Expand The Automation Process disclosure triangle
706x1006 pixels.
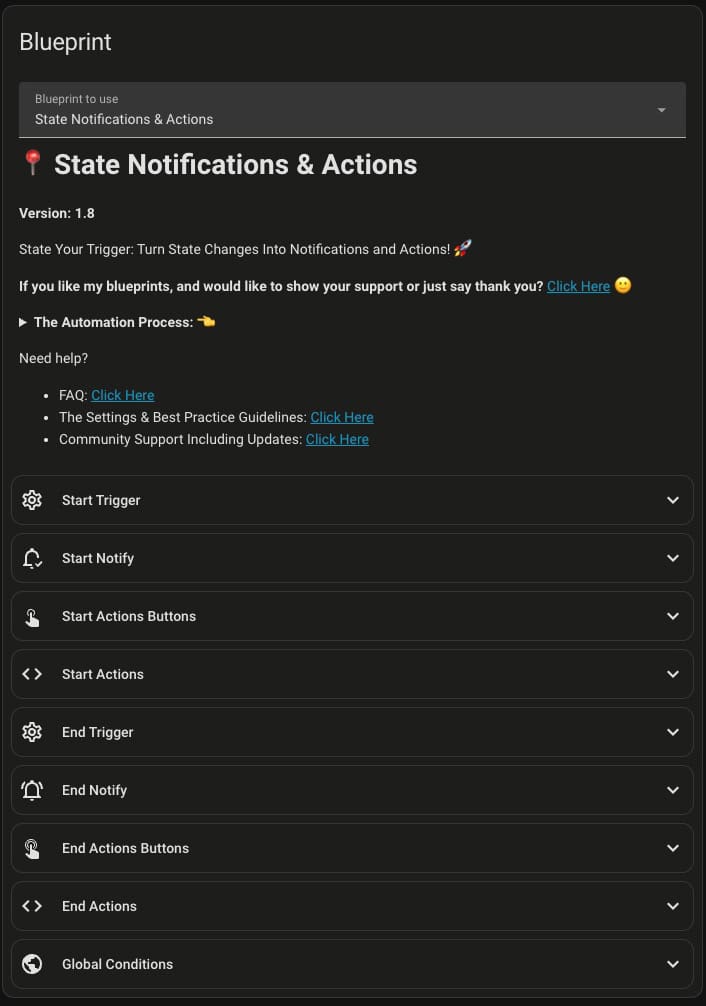pos(23,322)
